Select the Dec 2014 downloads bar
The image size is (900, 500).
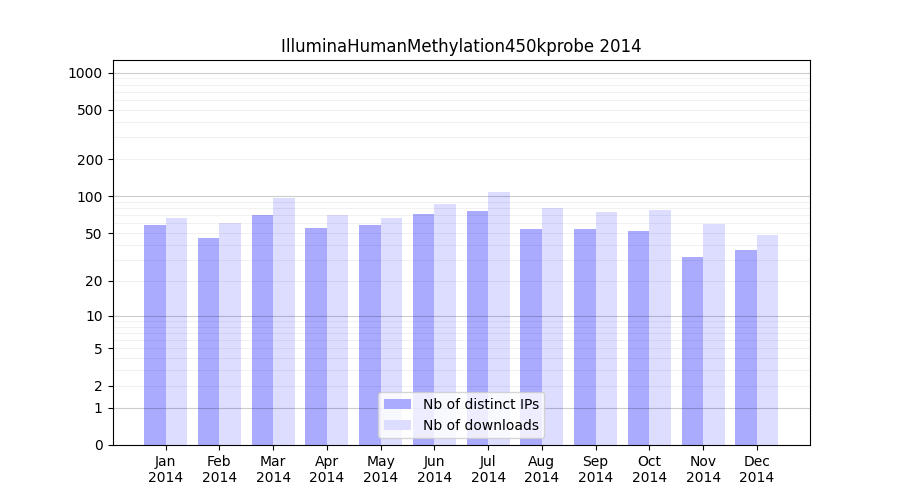click(768, 340)
